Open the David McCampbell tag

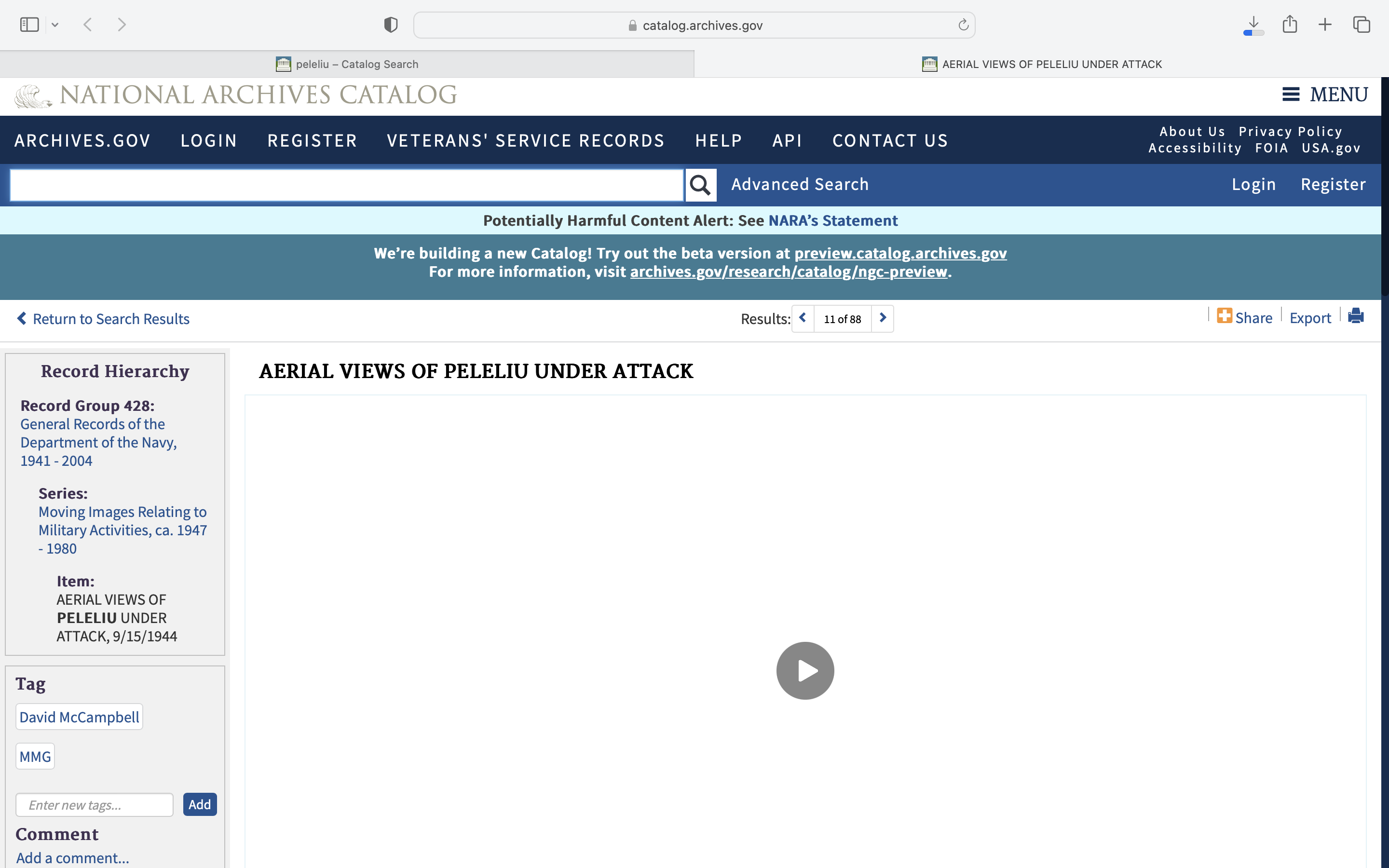79,717
